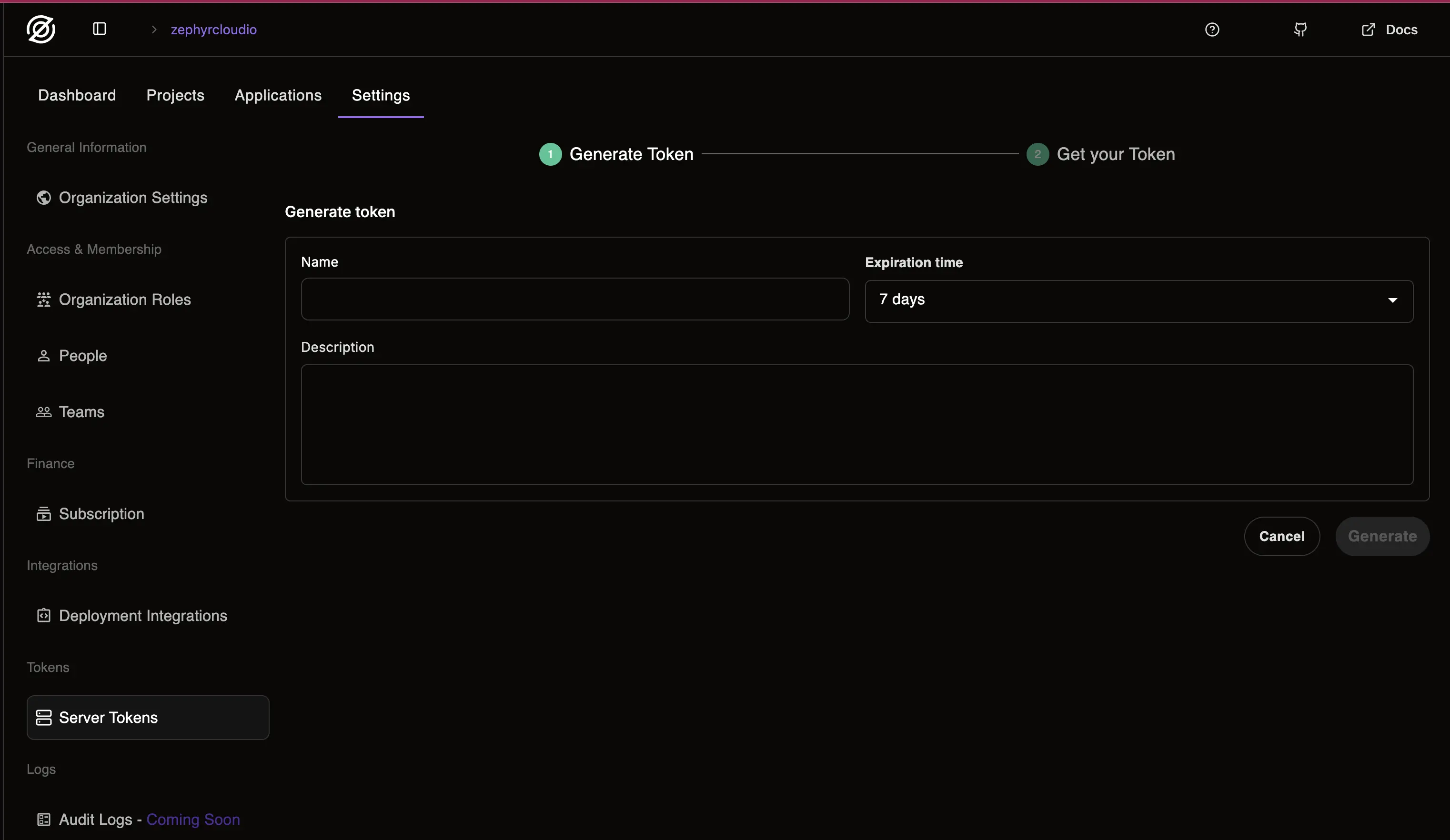This screenshot has height=840, width=1450.
Task: Click the GitHub icon in the header
Action: 1300,30
